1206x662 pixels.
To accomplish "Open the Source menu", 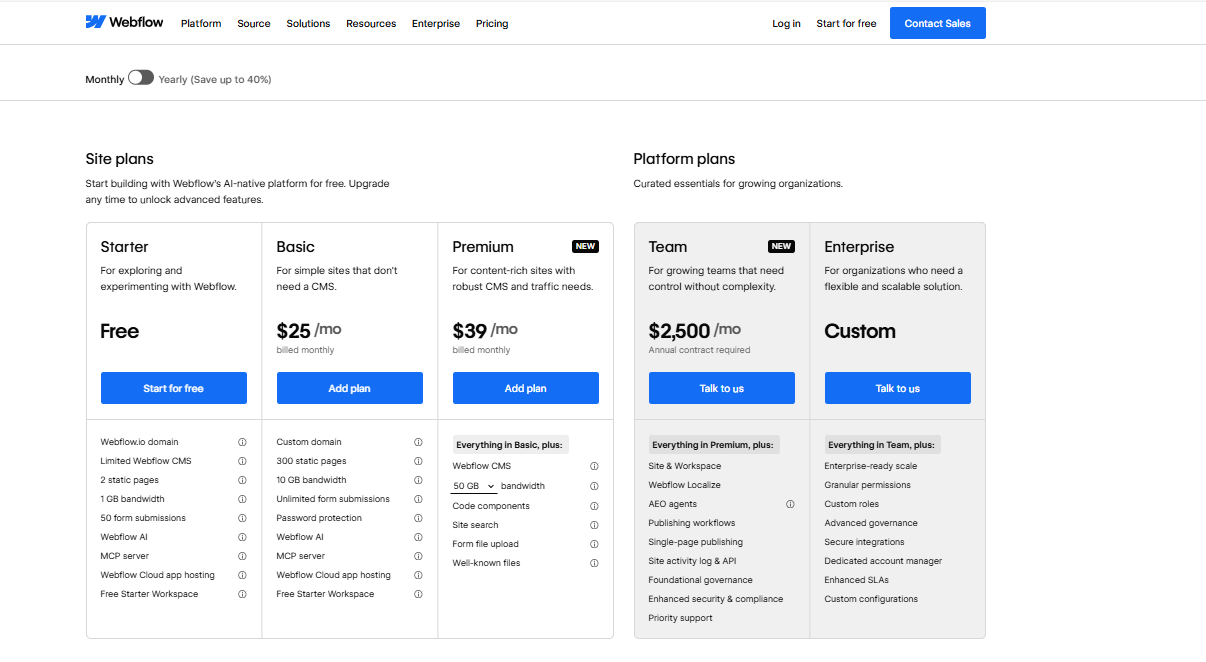I will pyautogui.click(x=254, y=23).
